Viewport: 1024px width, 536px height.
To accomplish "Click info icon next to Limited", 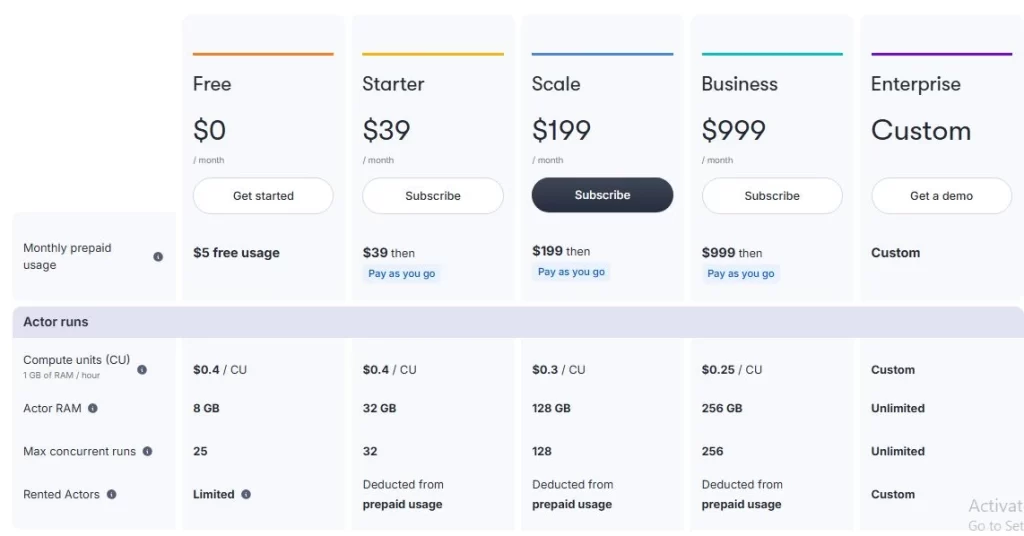I will 246,494.
